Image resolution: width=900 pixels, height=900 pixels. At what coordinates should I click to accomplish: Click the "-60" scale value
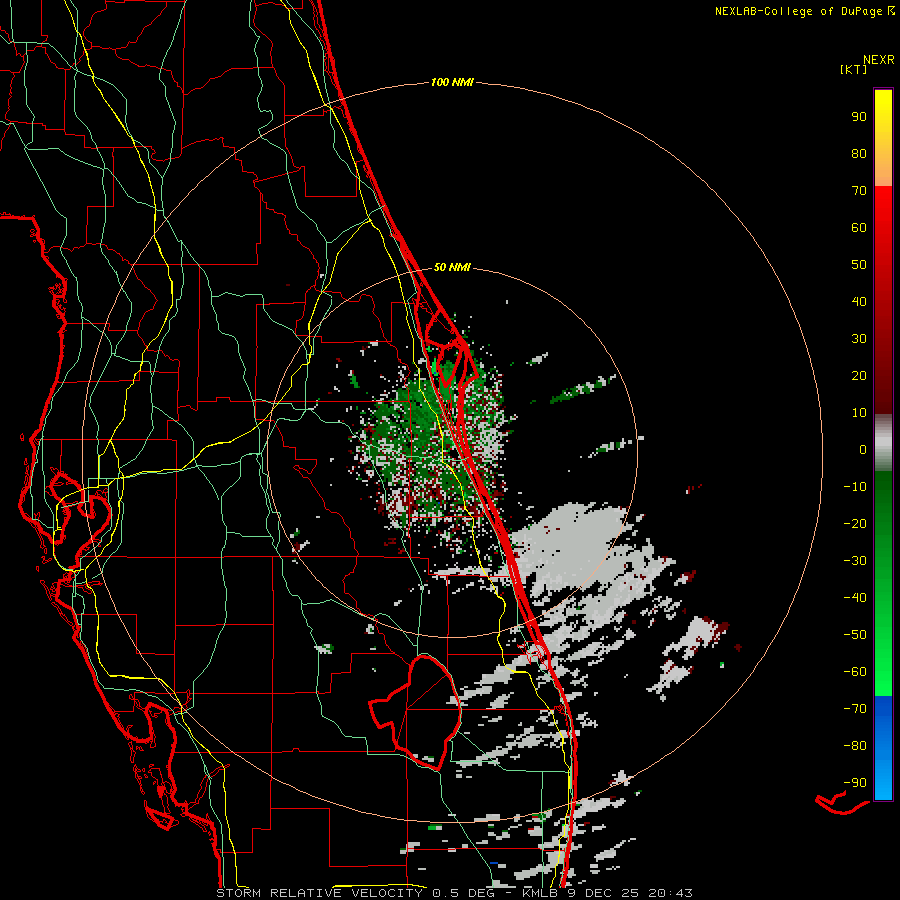(855, 672)
